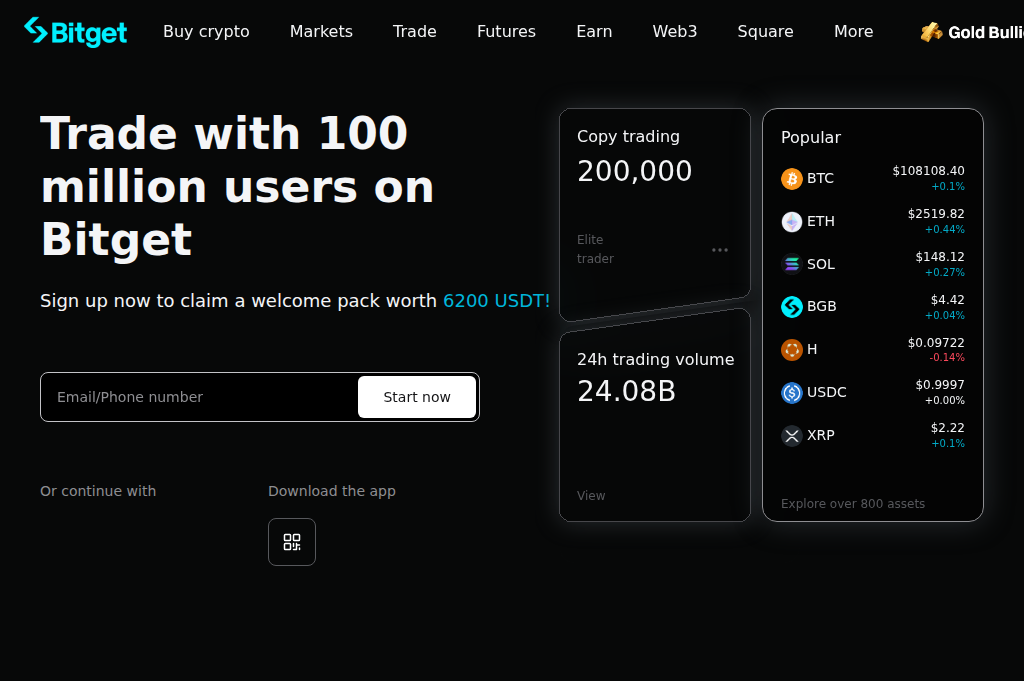Open options on the Copy trading card
Image resolution: width=1024 pixels, height=681 pixels.
click(x=720, y=249)
